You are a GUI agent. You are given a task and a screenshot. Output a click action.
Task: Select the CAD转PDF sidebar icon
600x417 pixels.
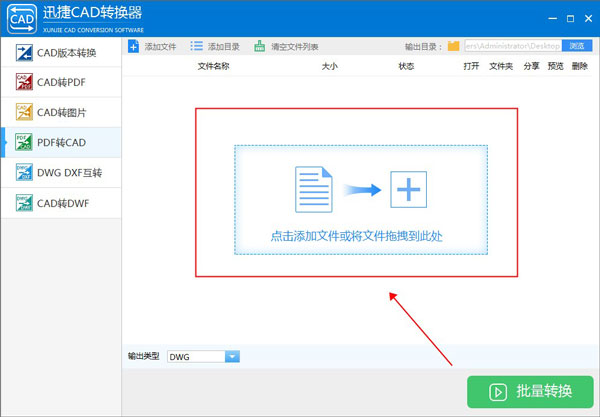tap(24, 82)
